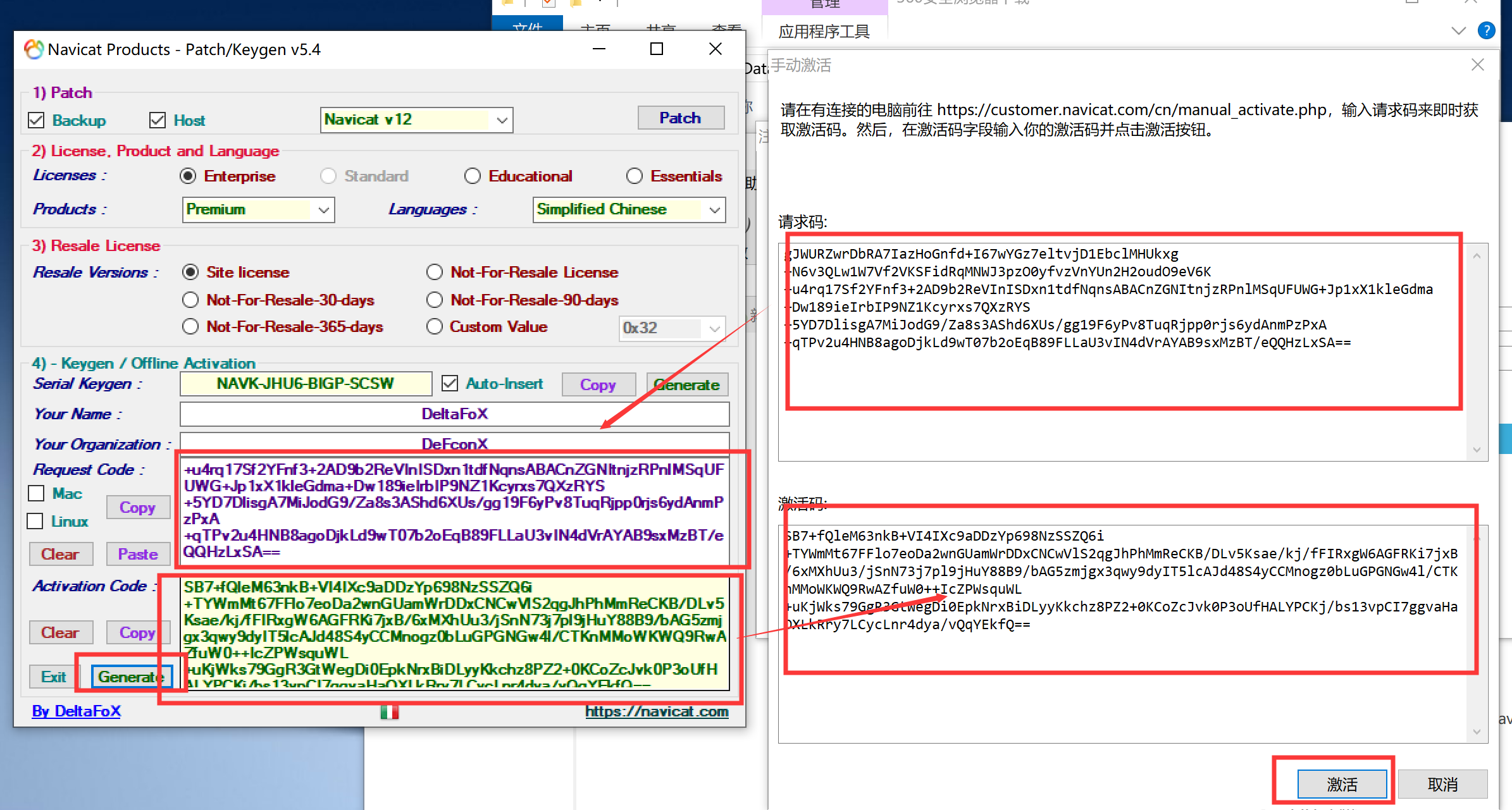The width and height of the screenshot is (1512, 810).
Task: Open the 应用程序工具 ribbon tab
Action: [824, 31]
